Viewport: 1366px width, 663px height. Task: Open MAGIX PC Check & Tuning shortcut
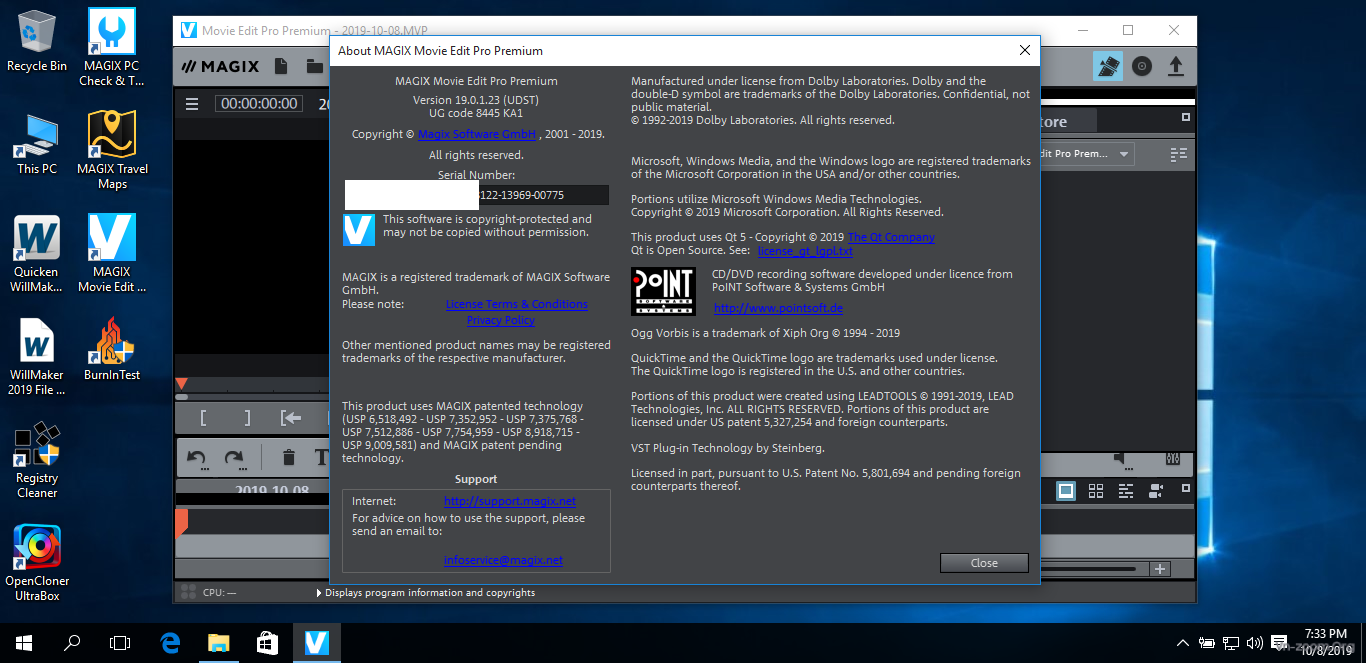coord(112,47)
